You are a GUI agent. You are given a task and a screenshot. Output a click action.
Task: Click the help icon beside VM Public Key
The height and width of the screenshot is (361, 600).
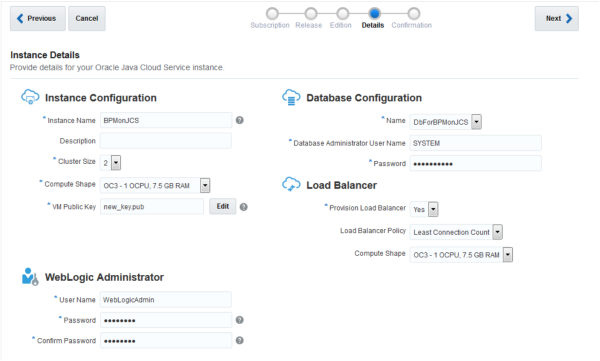[x=243, y=207]
